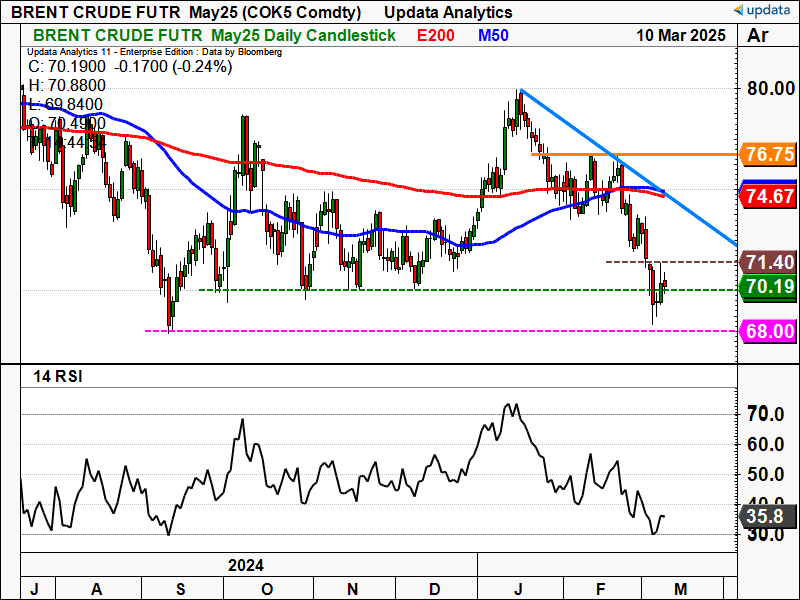This screenshot has height=600, width=800.
Task: Click the 2024 year label on time axis
Action: [x=246, y=565]
